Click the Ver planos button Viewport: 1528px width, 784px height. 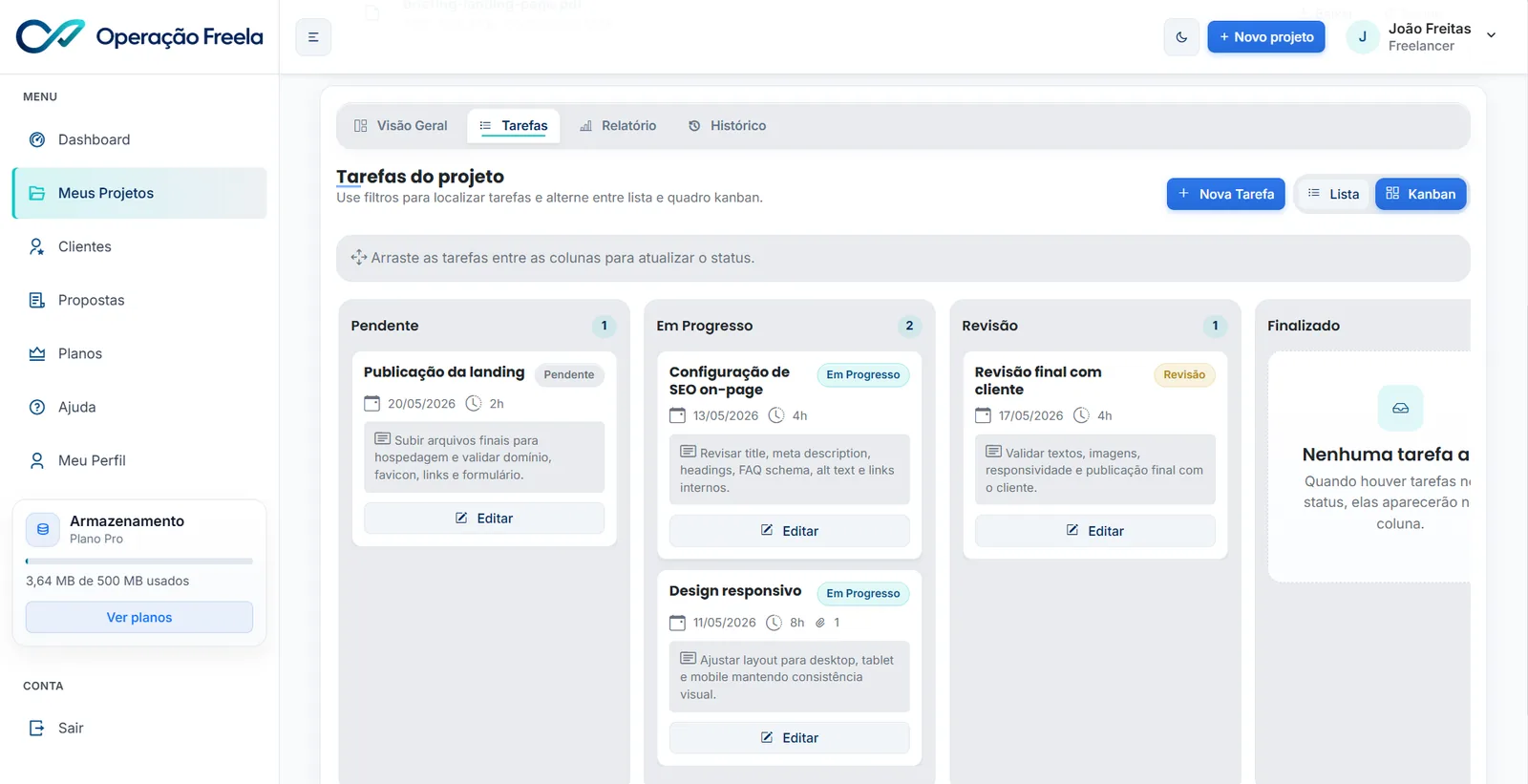click(x=139, y=617)
